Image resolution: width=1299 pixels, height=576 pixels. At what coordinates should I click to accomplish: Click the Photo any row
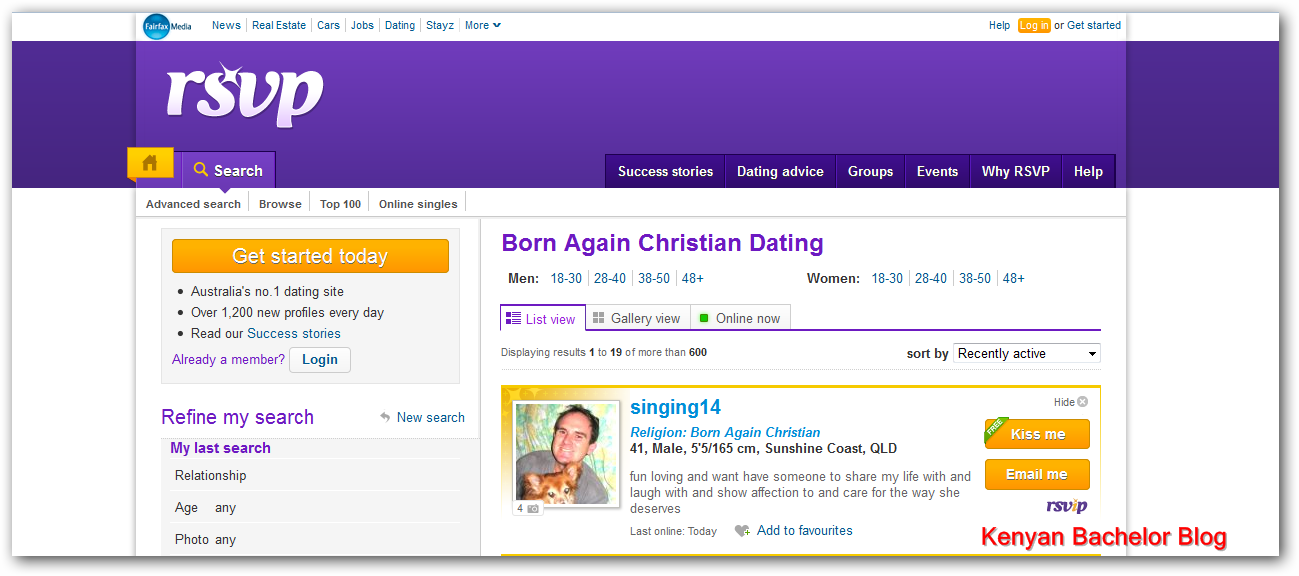point(315,539)
